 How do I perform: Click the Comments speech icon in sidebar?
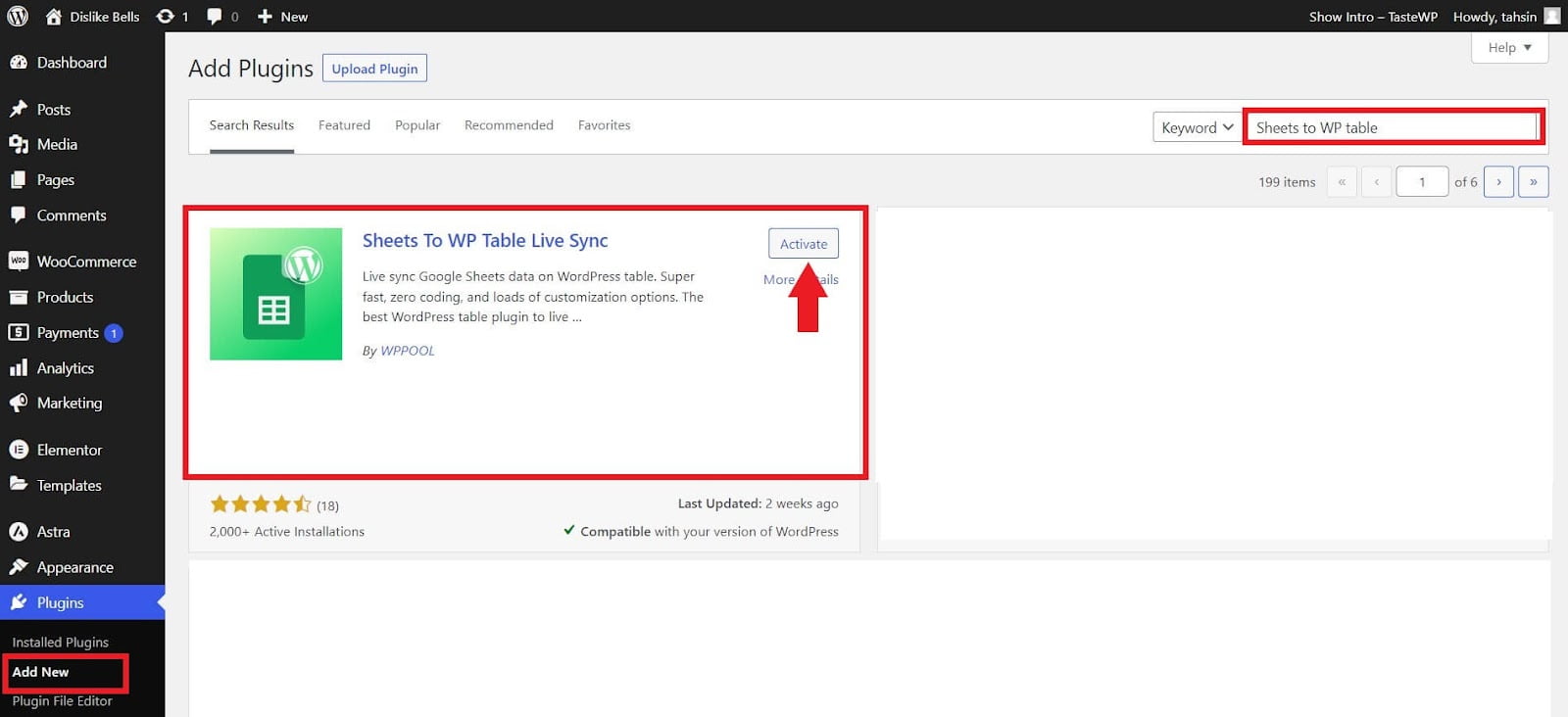tap(19, 215)
